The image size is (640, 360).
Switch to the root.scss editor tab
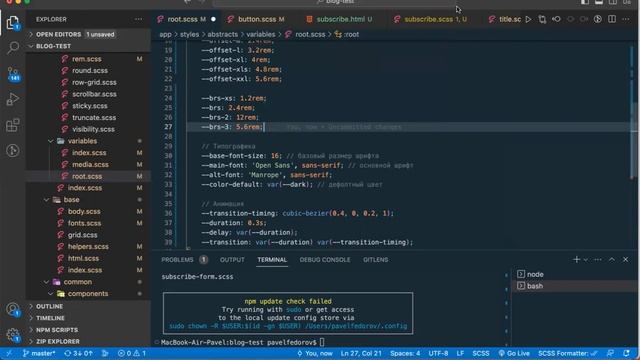point(186,19)
